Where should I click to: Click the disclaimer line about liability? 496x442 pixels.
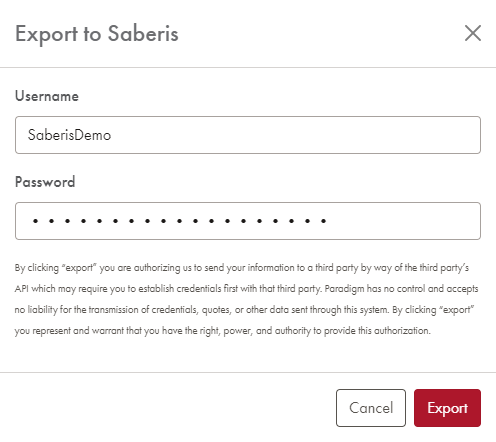coord(244,310)
